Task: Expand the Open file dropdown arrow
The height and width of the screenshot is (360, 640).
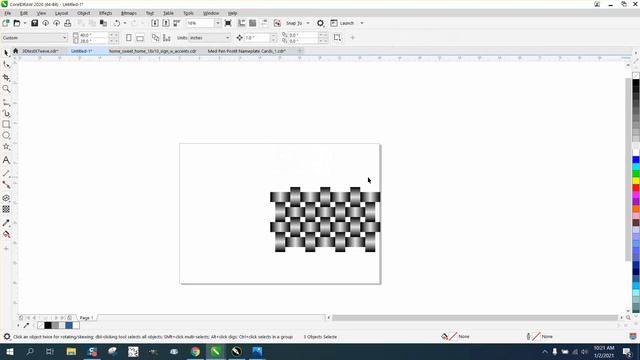Action: pyautogui.click(x=24, y=23)
